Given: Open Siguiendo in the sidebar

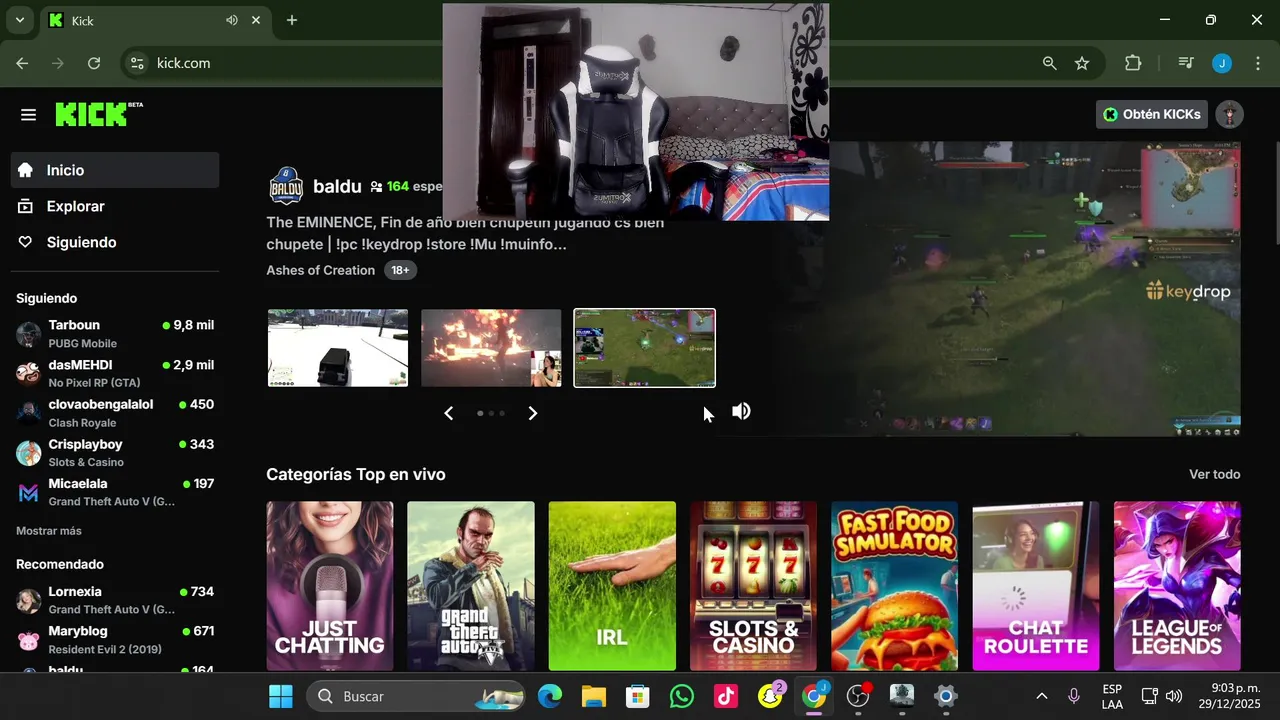Looking at the screenshot, I should tap(115, 242).
